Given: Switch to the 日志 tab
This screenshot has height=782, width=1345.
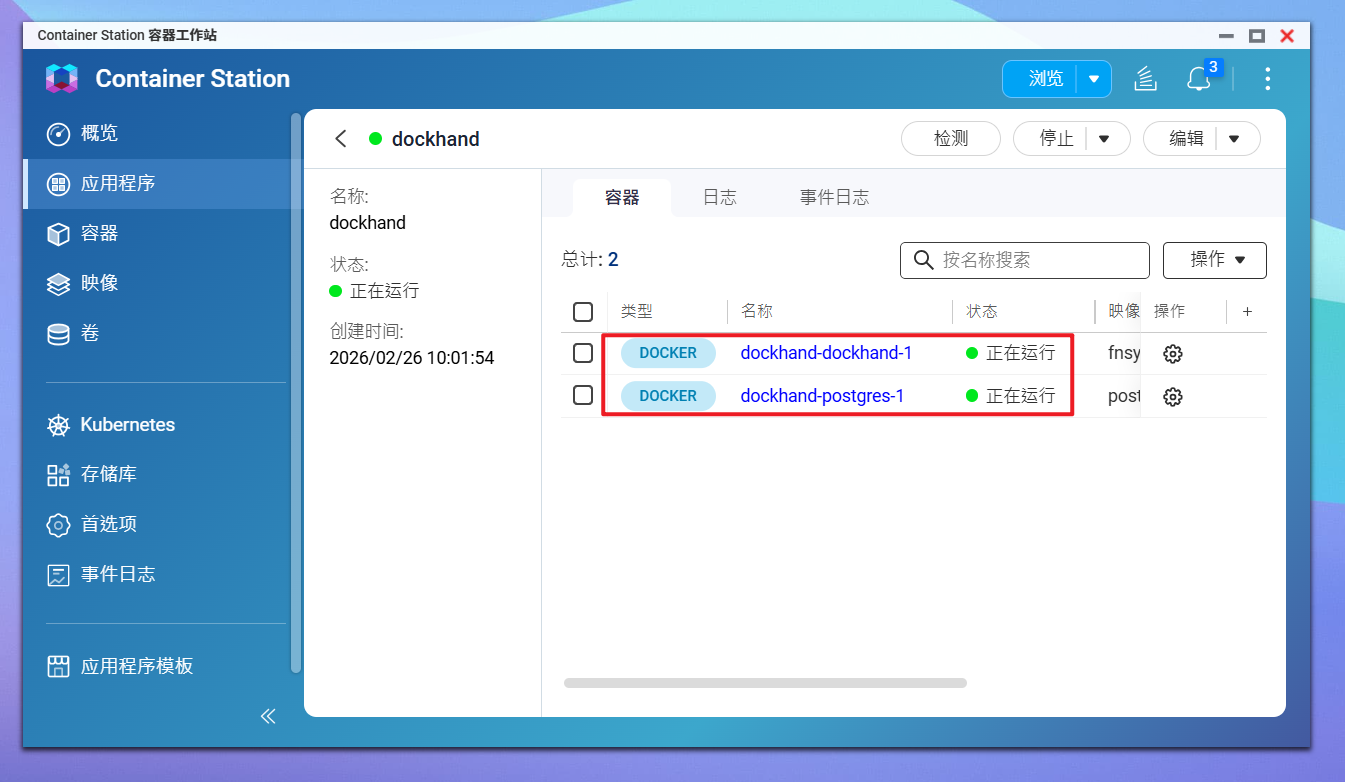Looking at the screenshot, I should (719, 197).
